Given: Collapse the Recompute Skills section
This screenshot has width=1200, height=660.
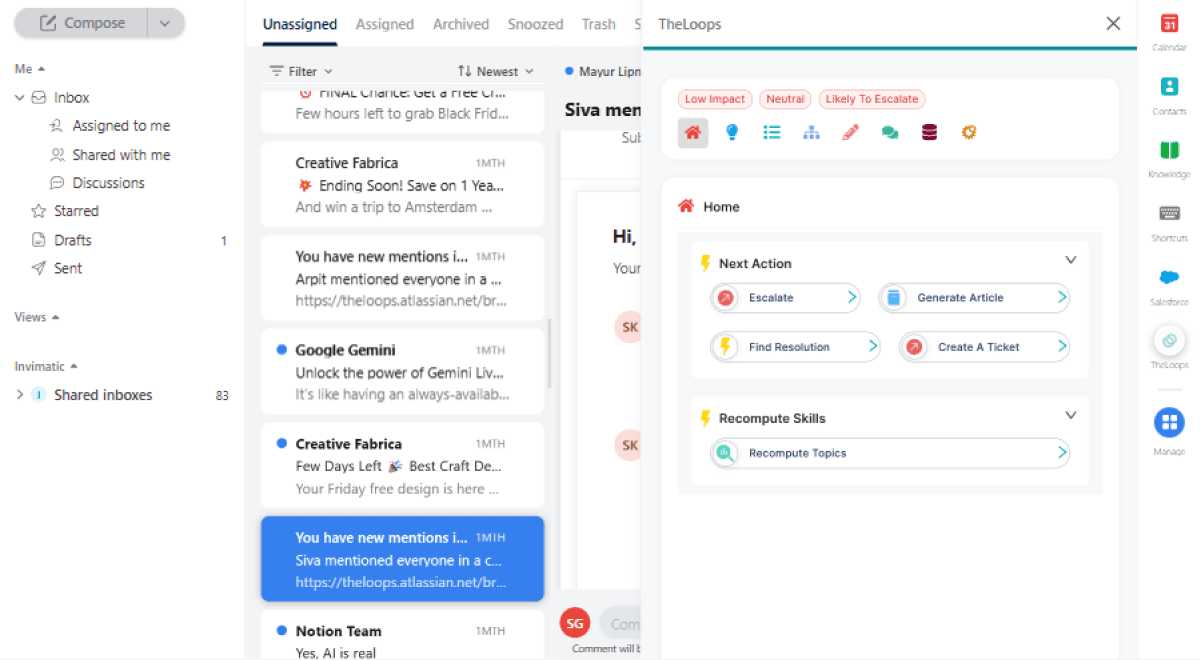Looking at the screenshot, I should pos(1070,415).
